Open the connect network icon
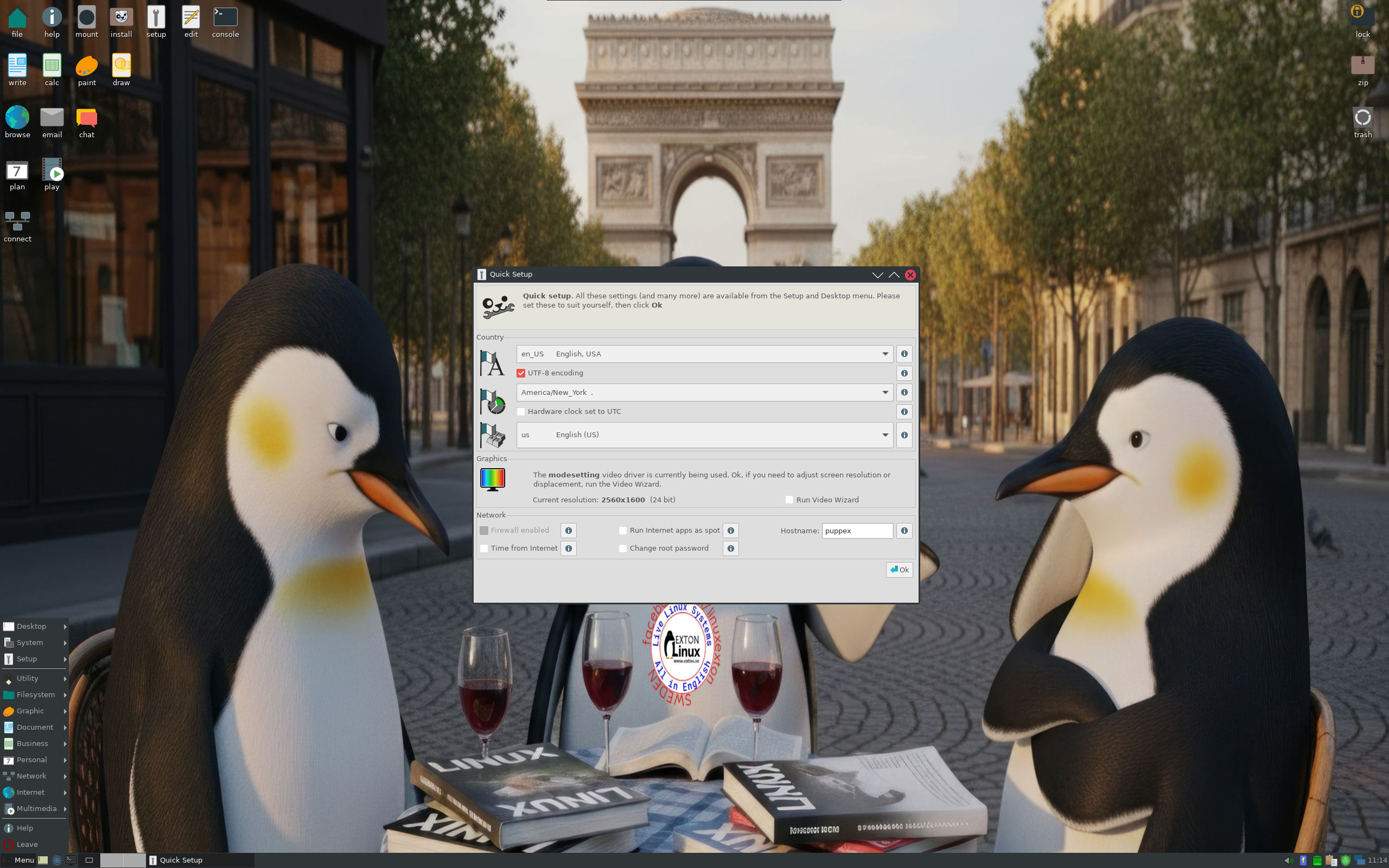This screenshot has width=1389, height=868. [17, 226]
